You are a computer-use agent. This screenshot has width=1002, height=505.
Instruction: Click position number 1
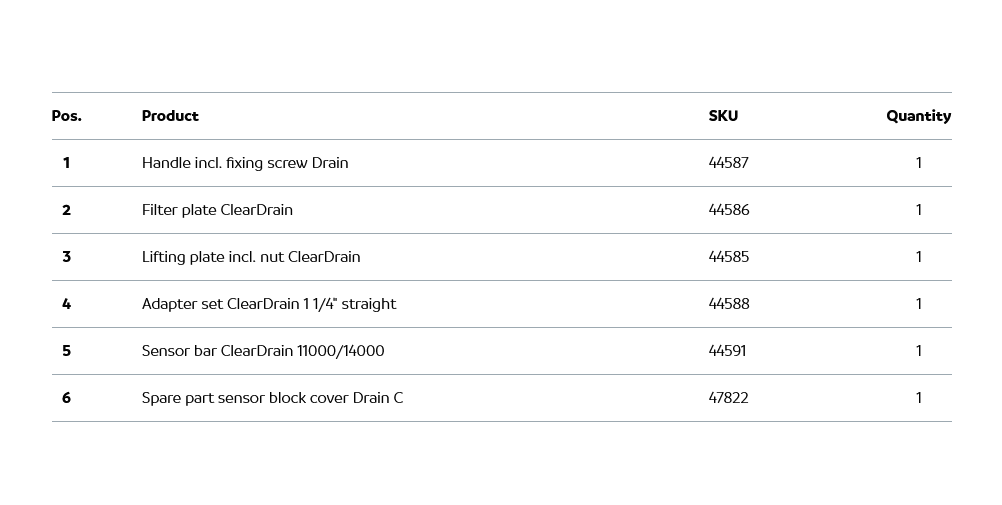click(x=66, y=163)
